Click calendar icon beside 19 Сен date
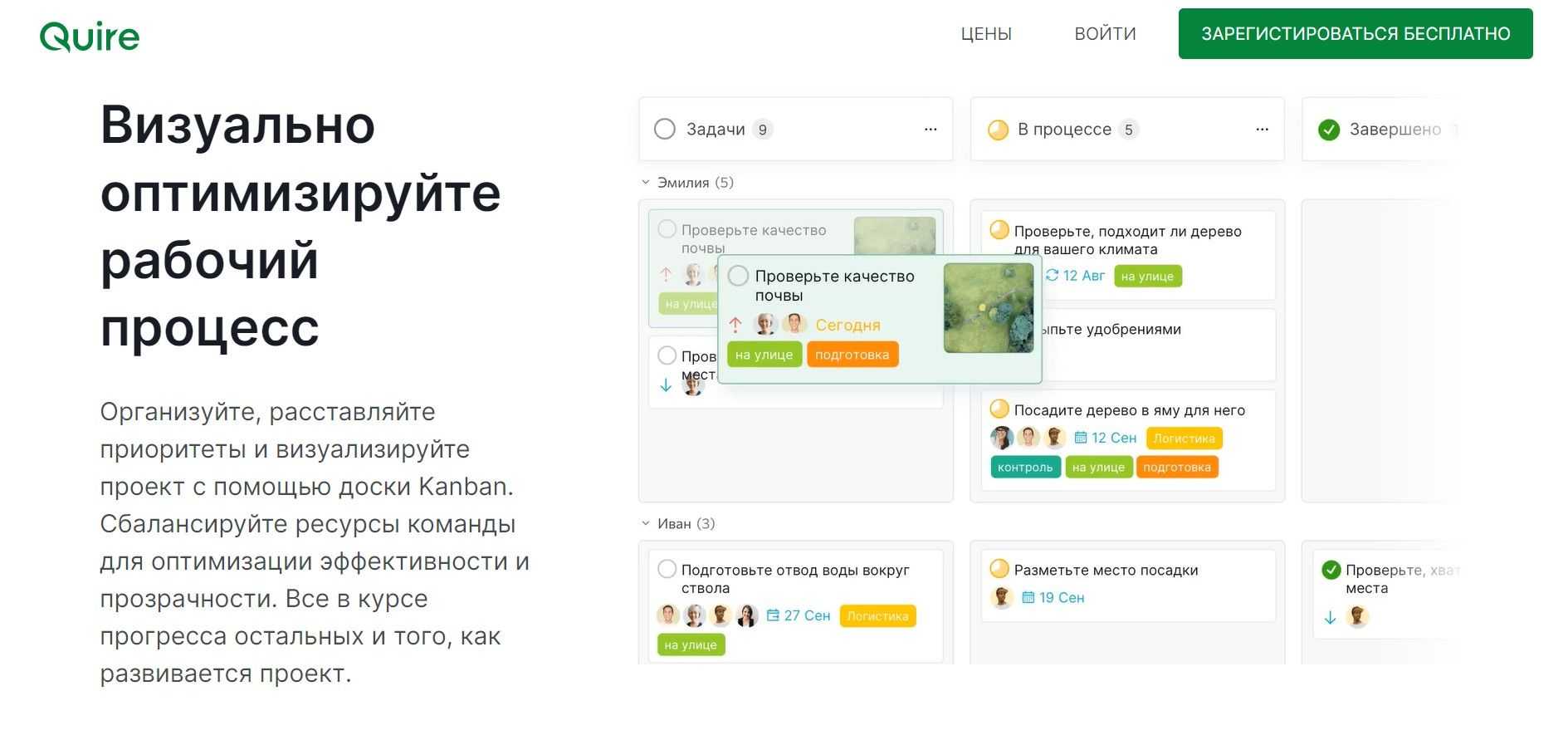1568x740 pixels. (x=1028, y=597)
